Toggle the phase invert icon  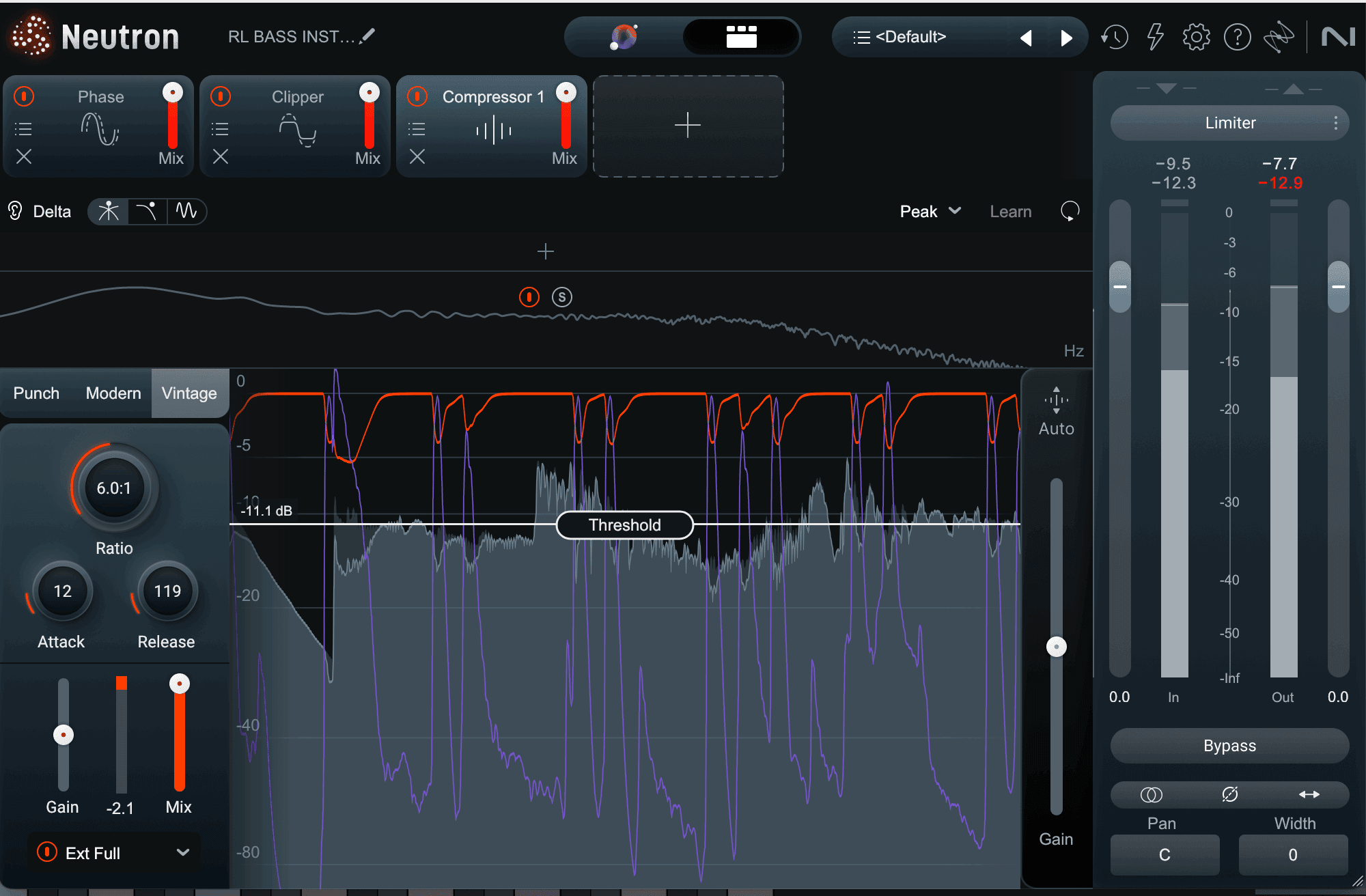(x=1229, y=794)
